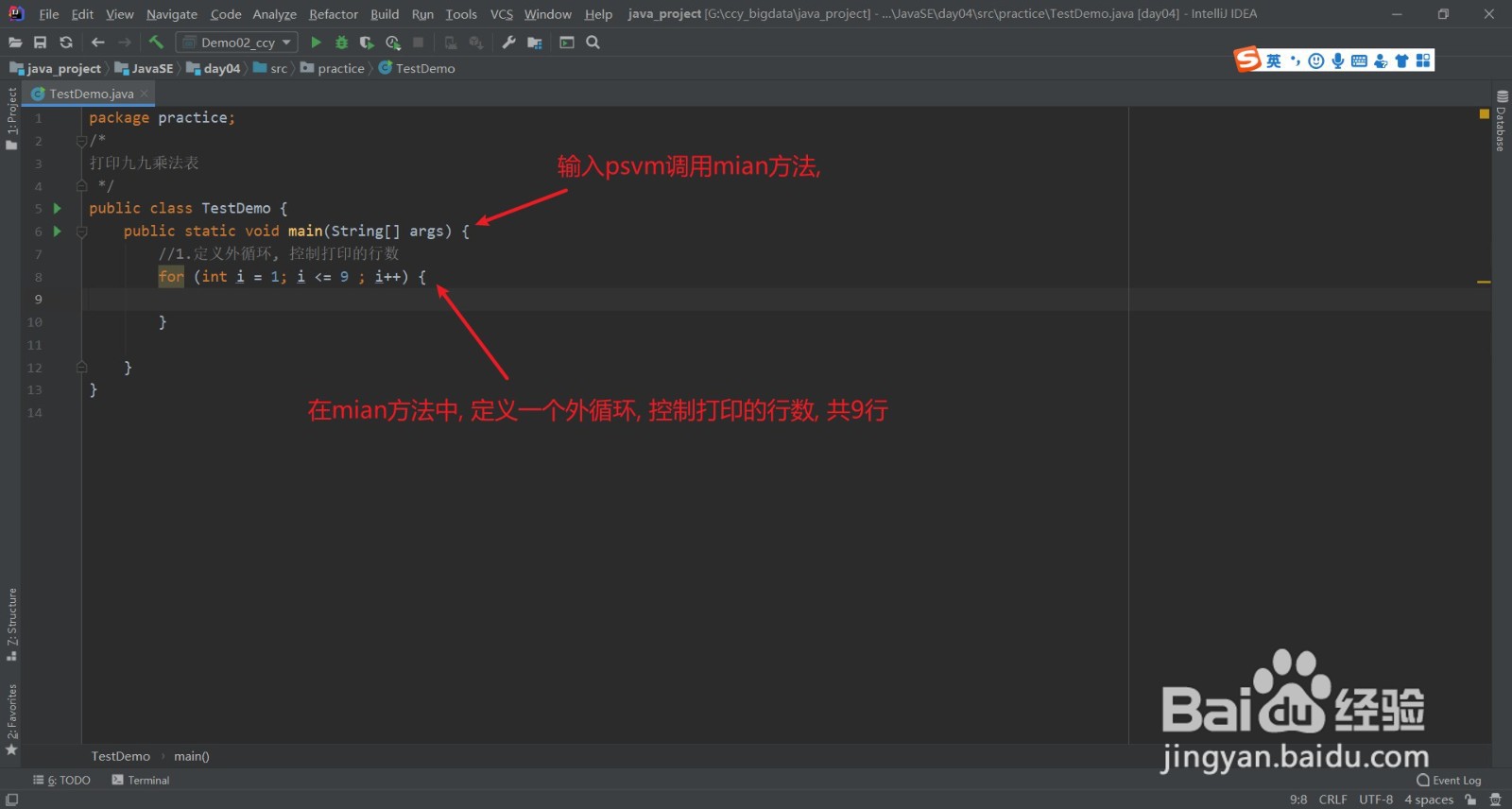Toggle read-only lock icon in status bar
The height and width of the screenshot is (809, 1512).
1470,800
